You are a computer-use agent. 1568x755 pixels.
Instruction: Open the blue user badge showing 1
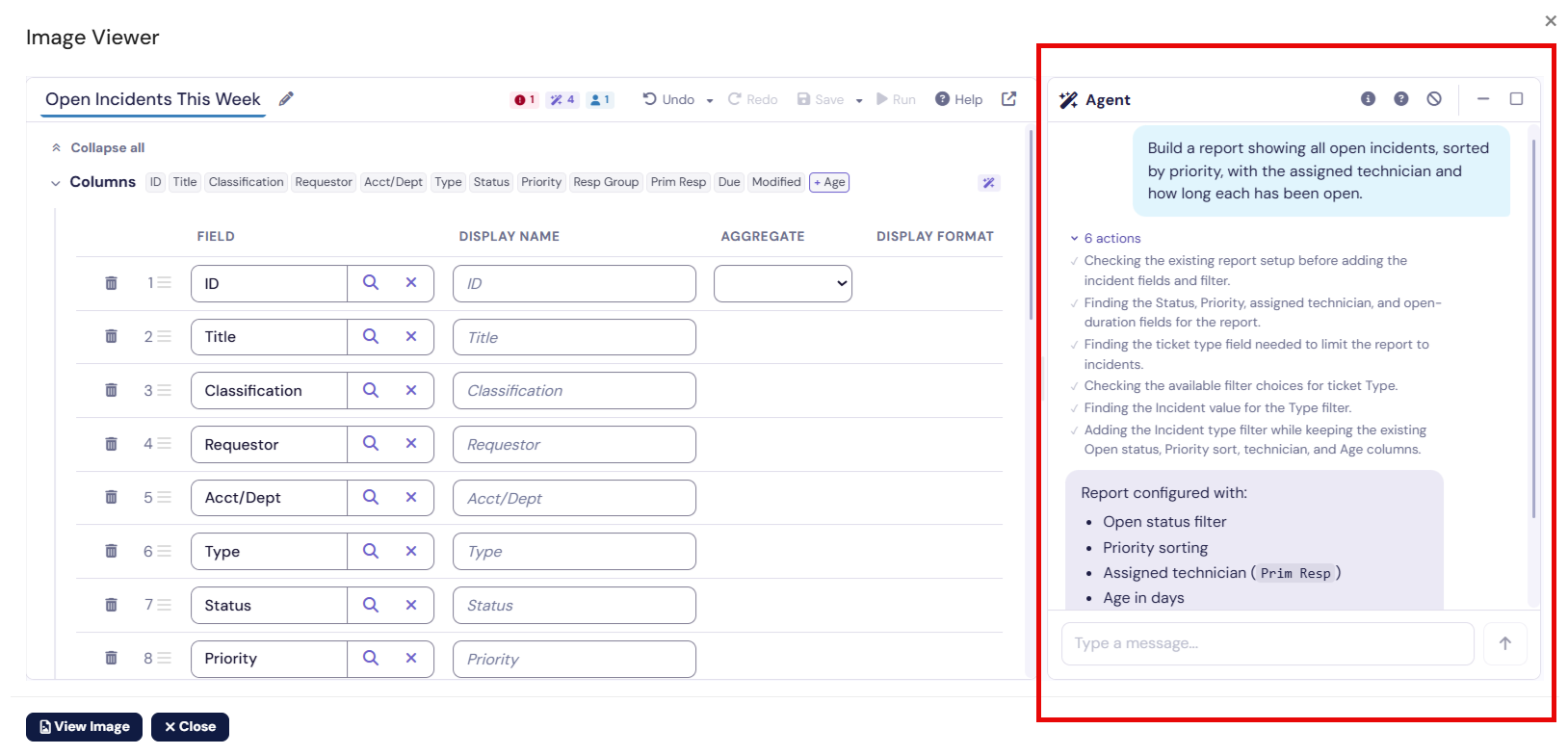pyautogui.click(x=600, y=100)
